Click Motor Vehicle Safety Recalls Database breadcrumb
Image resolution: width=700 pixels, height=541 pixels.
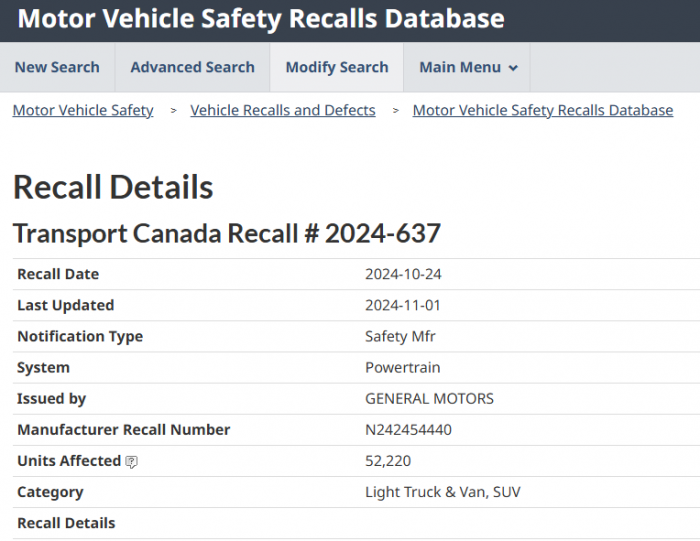tap(543, 110)
